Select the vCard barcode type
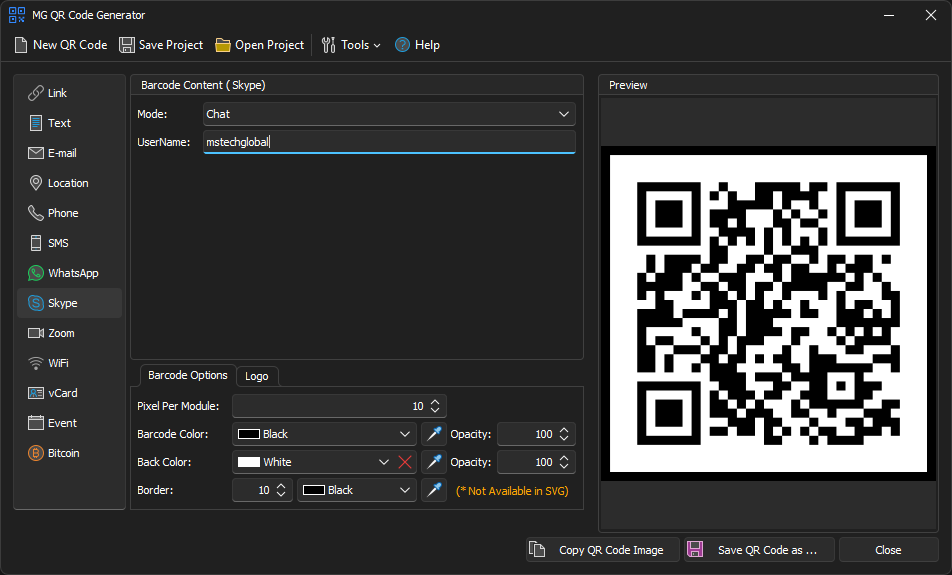 coord(69,393)
